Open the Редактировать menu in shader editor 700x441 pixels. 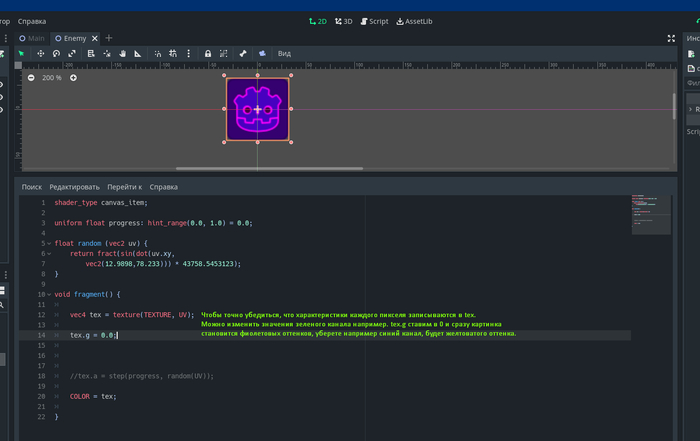(75, 187)
